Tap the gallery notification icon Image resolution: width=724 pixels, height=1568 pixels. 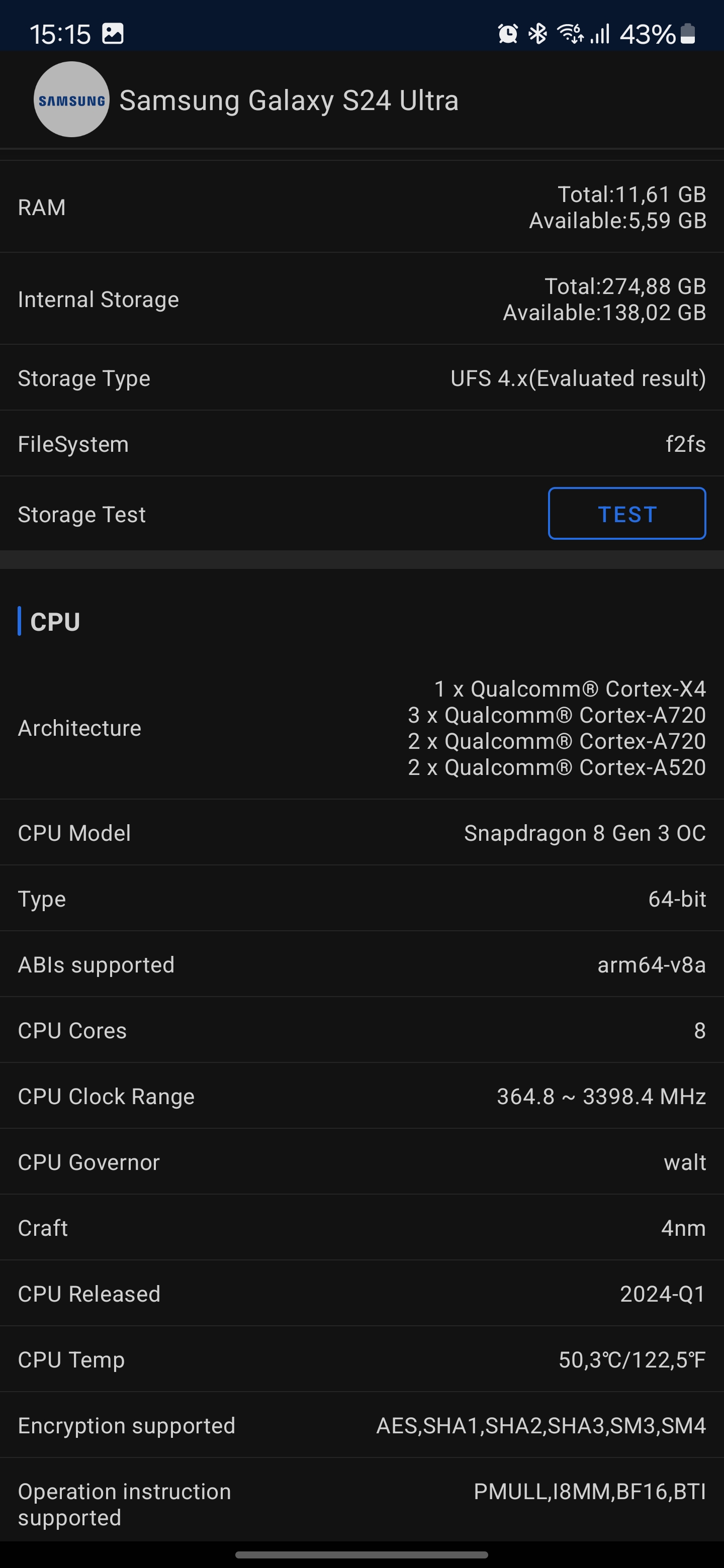(x=113, y=34)
